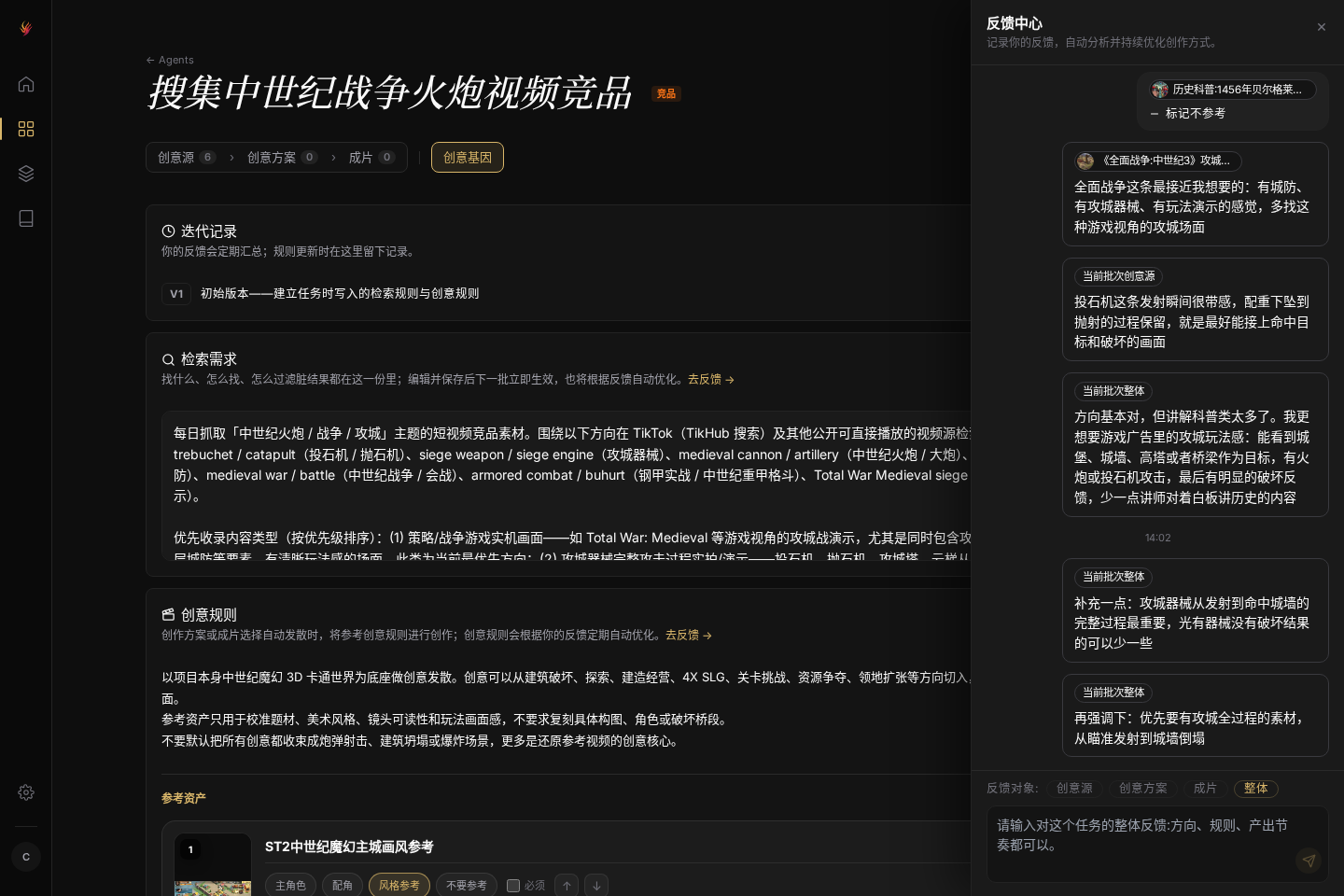The image size is (1344, 896).
Task: Click the 历史科普:1456年贝尔格莱 video avatar
Action: 1160,90
